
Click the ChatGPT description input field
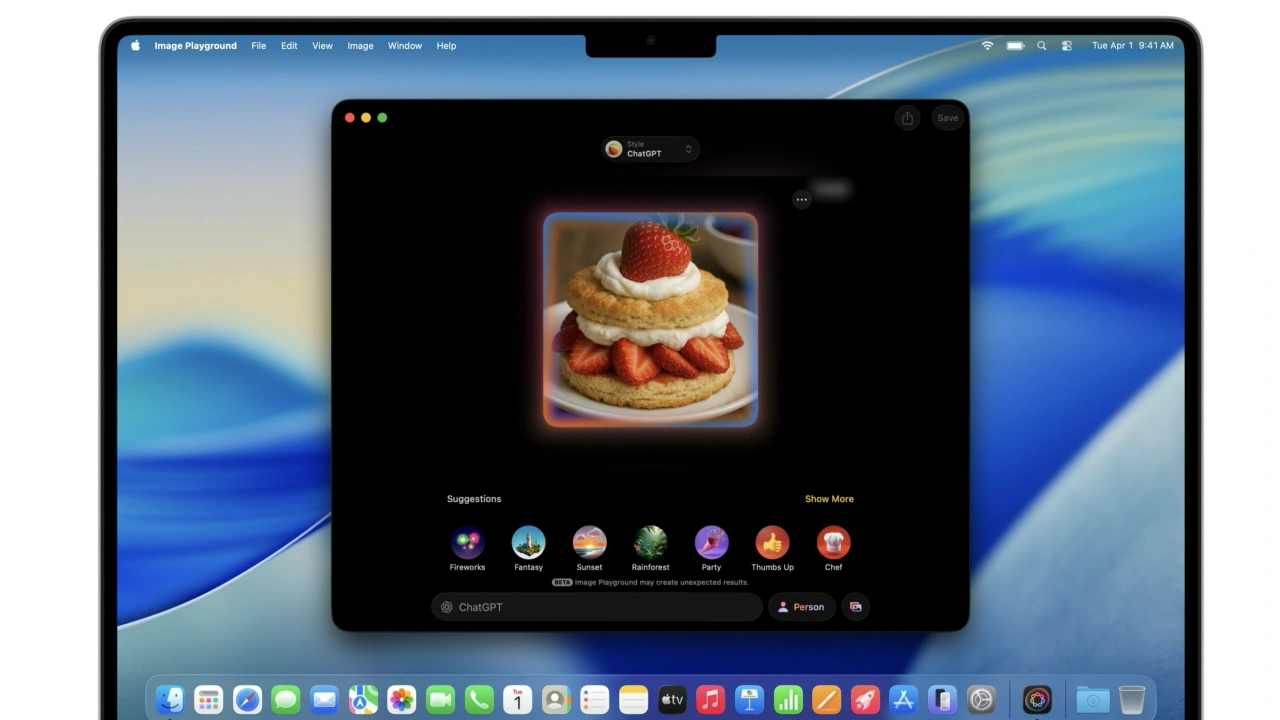click(x=597, y=607)
